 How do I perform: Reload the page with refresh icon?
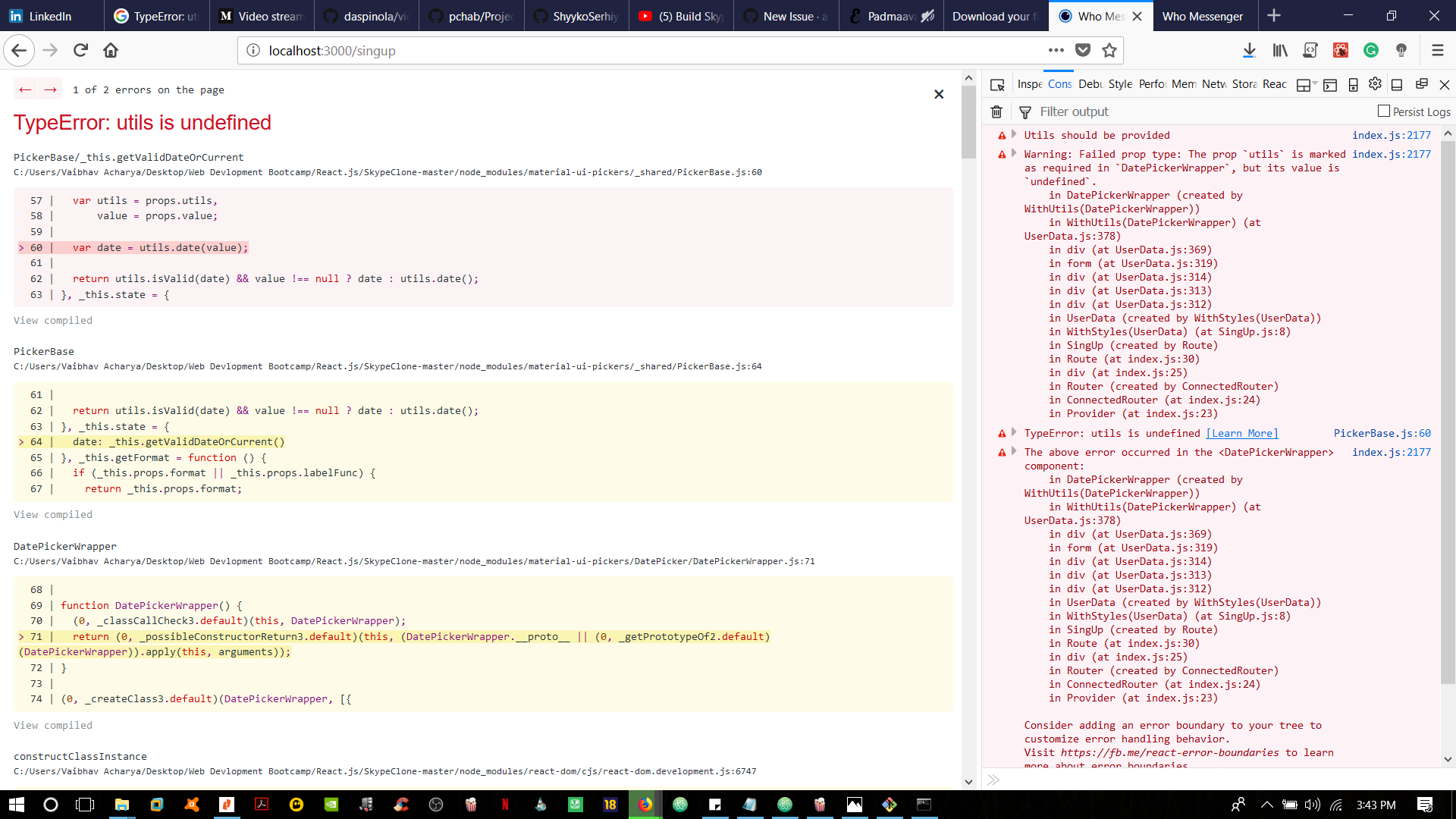(80, 50)
